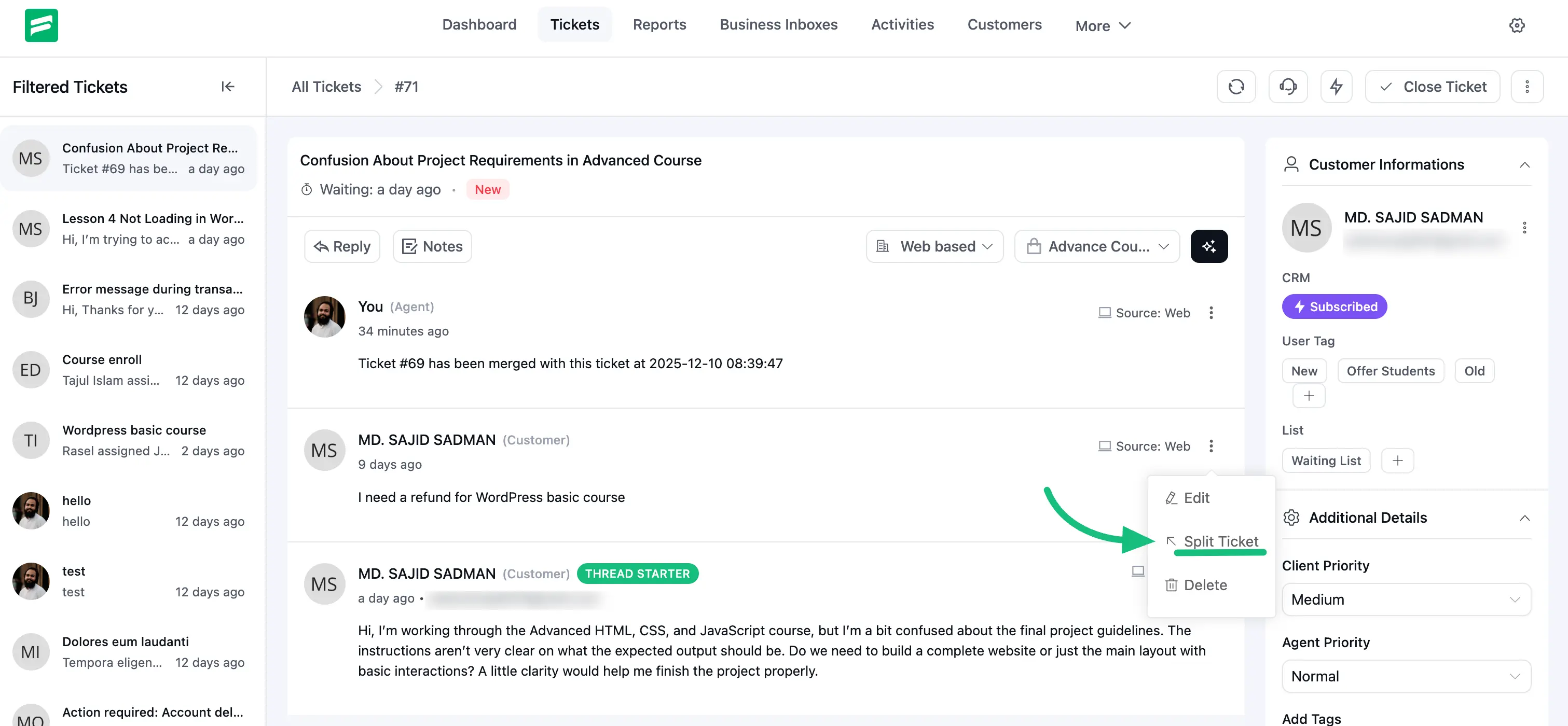Launch the AI assistant sparkle button
The height and width of the screenshot is (726, 1568).
point(1209,246)
